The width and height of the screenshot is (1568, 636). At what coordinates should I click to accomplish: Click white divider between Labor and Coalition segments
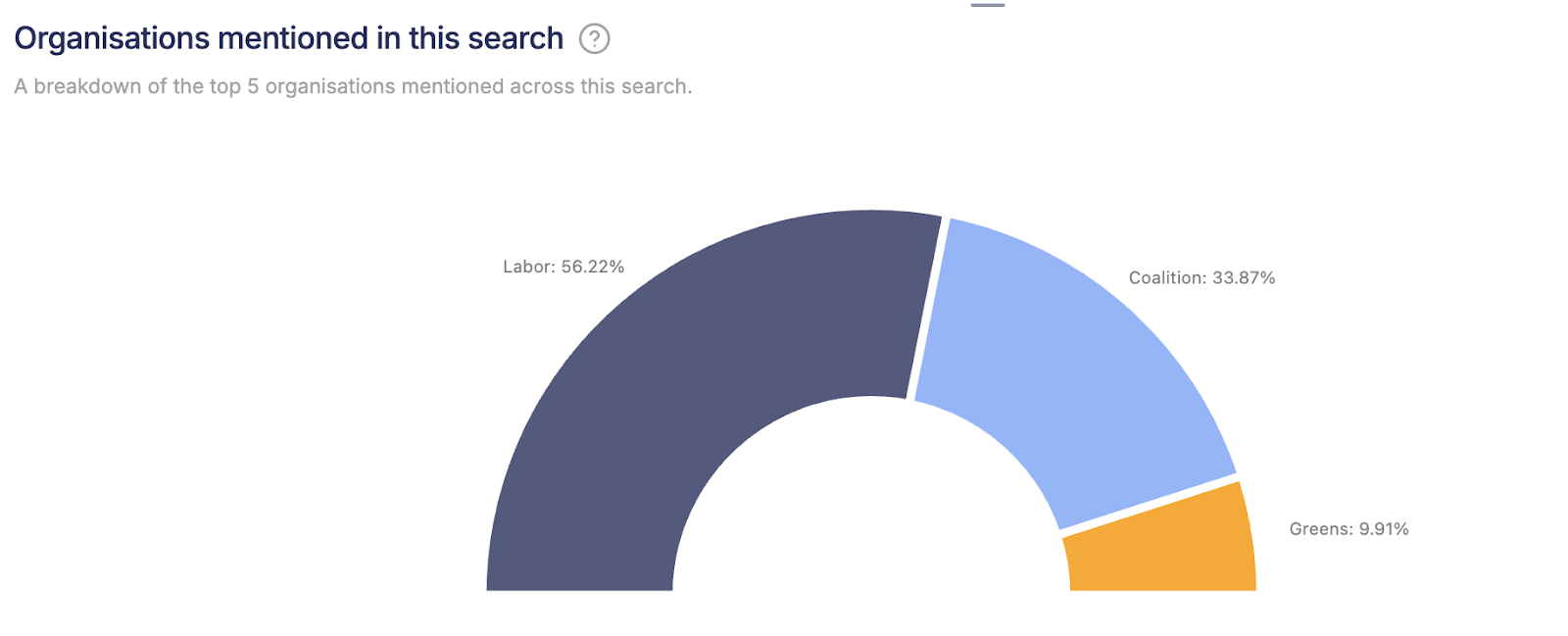coord(926,309)
